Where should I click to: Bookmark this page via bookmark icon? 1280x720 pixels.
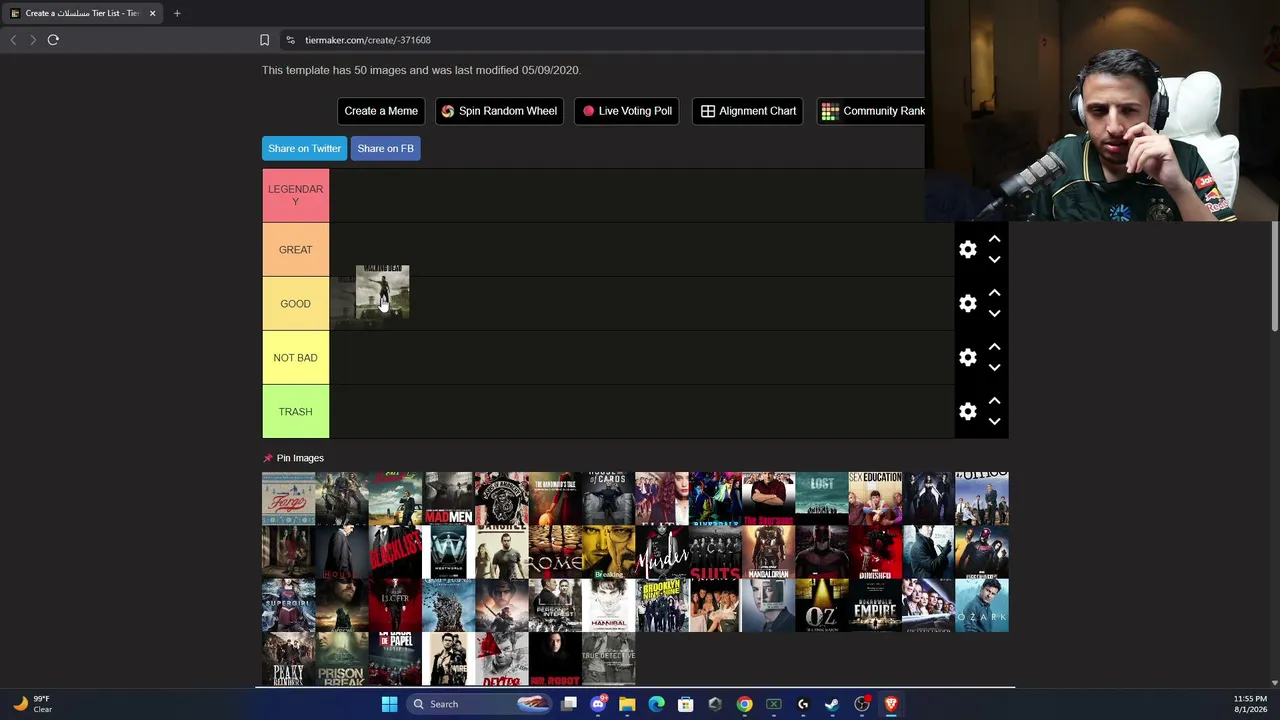pyautogui.click(x=264, y=40)
